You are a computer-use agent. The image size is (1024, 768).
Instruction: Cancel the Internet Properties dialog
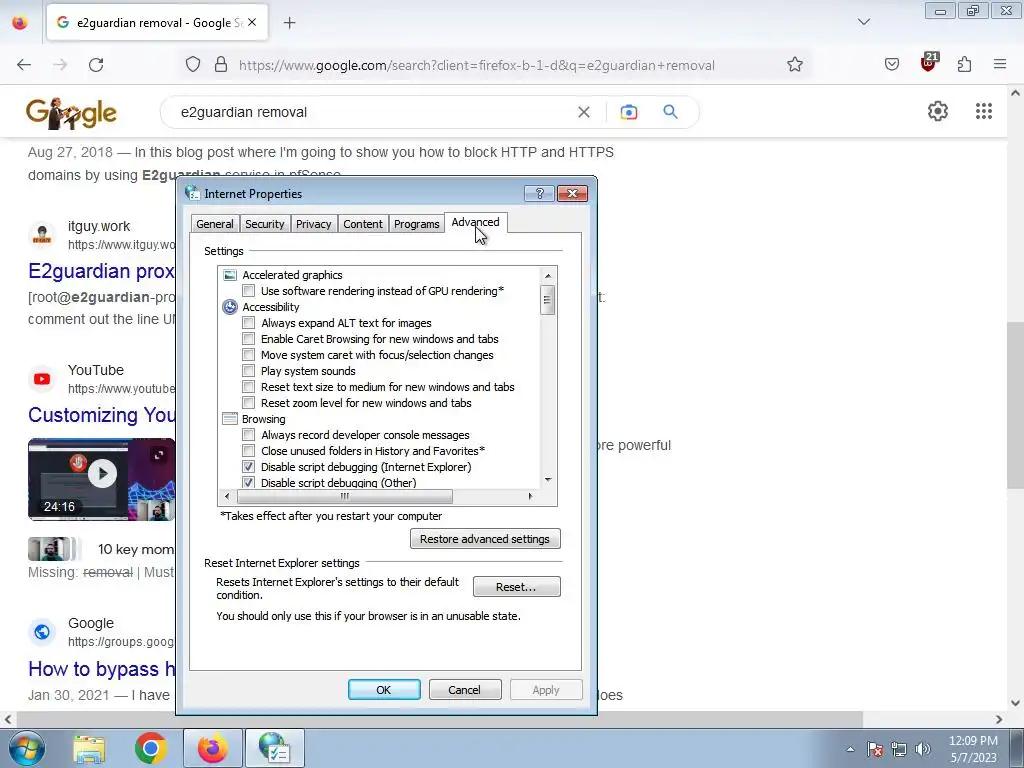pyautogui.click(x=464, y=690)
